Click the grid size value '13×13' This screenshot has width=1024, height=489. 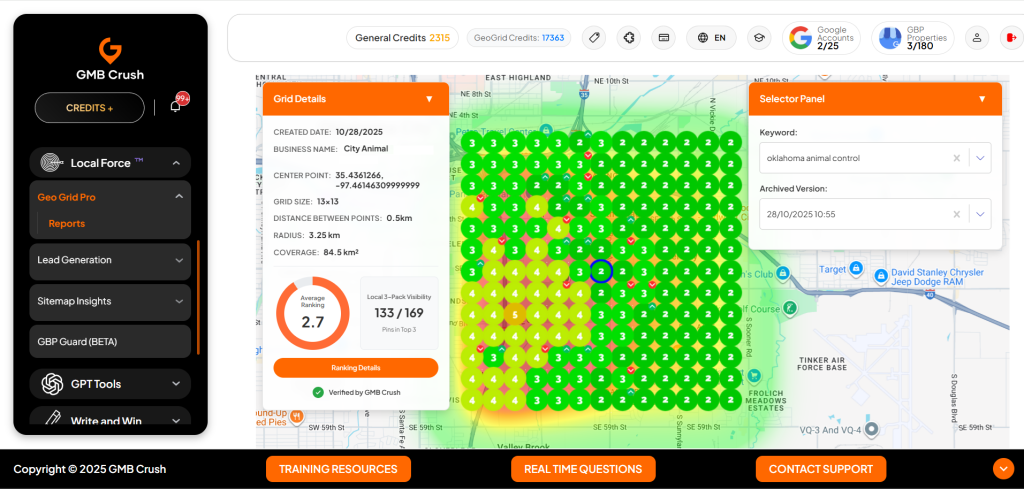(327, 201)
